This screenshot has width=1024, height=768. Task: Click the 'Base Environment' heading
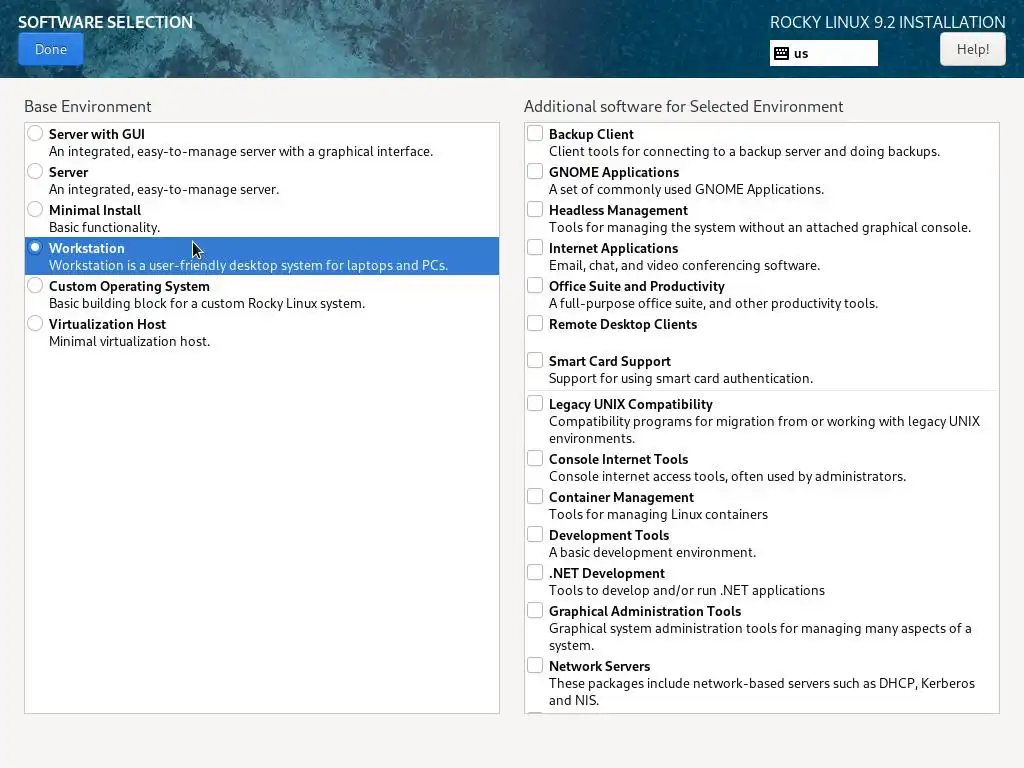click(88, 106)
